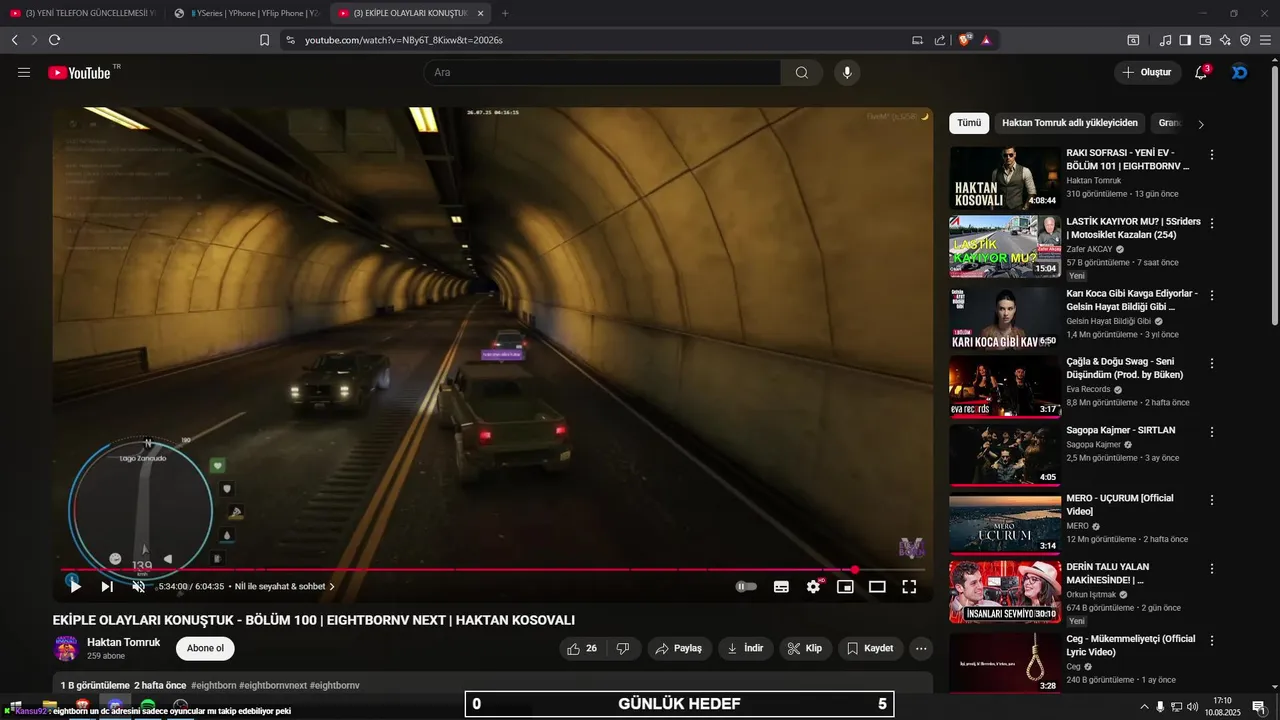This screenshot has width=1280, height=720.
Task: Switch to the YSeries YPhone browser tab
Action: click(249, 13)
